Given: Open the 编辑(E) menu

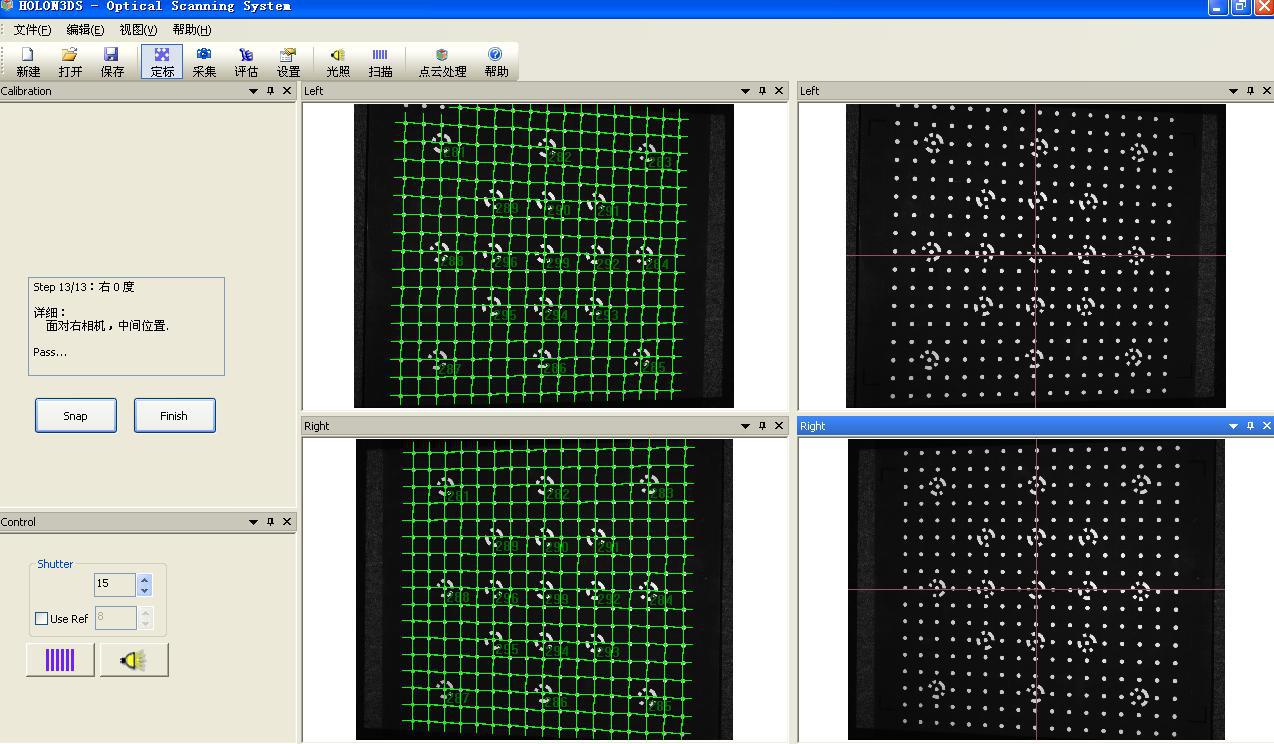Looking at the screenshot, I should point(85,30).
